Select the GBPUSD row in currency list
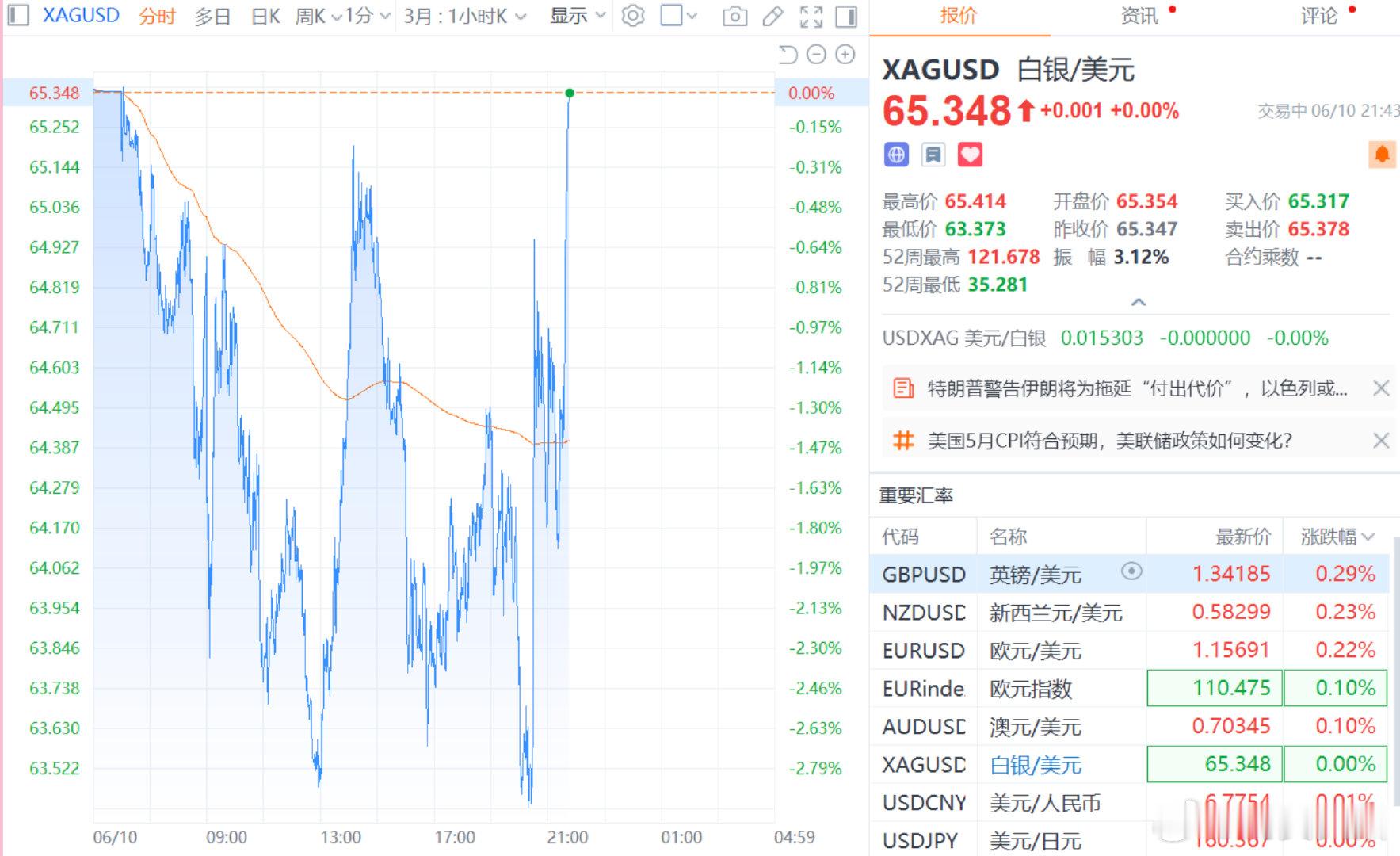This screenshot has height=856, width=1400. (1130, 574)
